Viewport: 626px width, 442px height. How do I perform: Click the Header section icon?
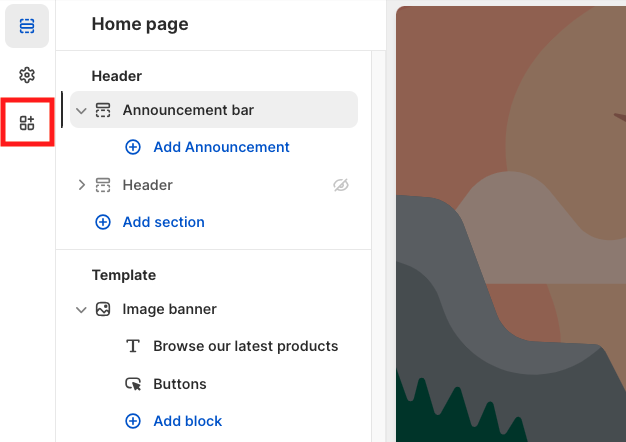pyautogui.click(x=103, y=185)
